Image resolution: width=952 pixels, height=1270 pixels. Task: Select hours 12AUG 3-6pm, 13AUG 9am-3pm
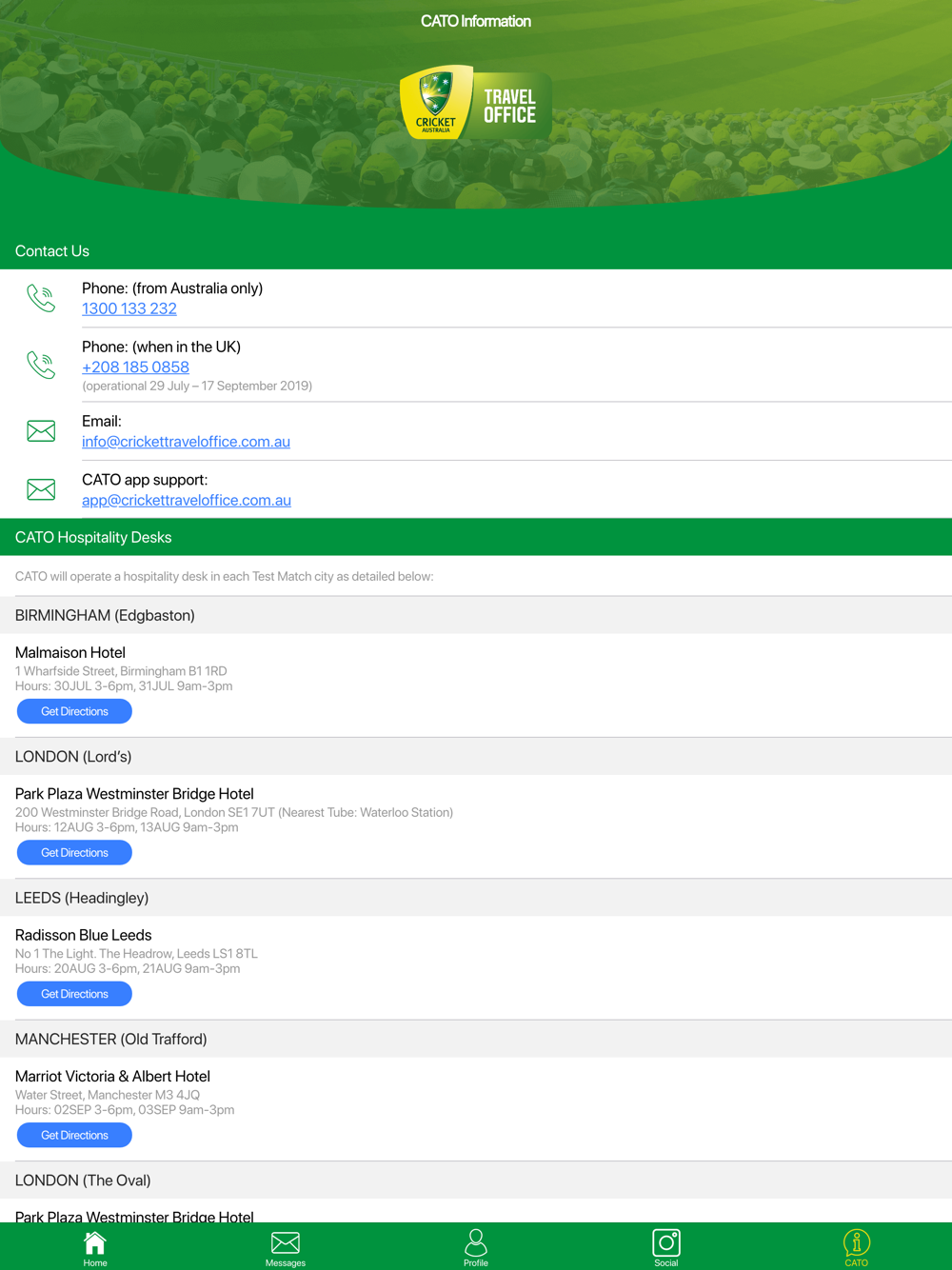click(127, 827)
